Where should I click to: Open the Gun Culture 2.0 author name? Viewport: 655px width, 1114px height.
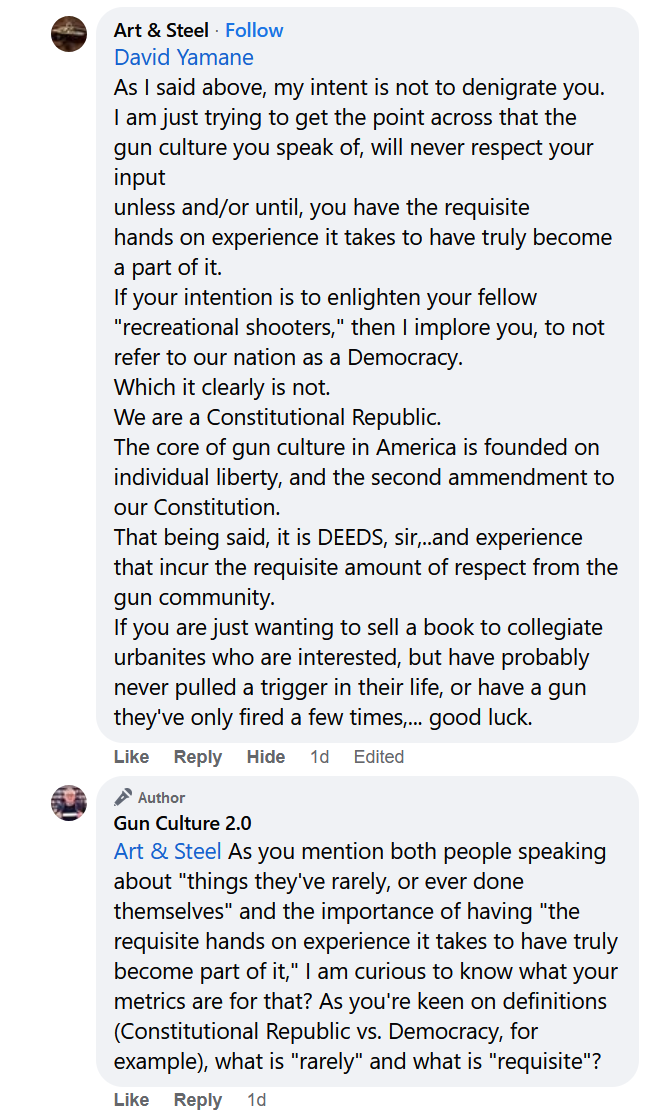tap(182, 824)
